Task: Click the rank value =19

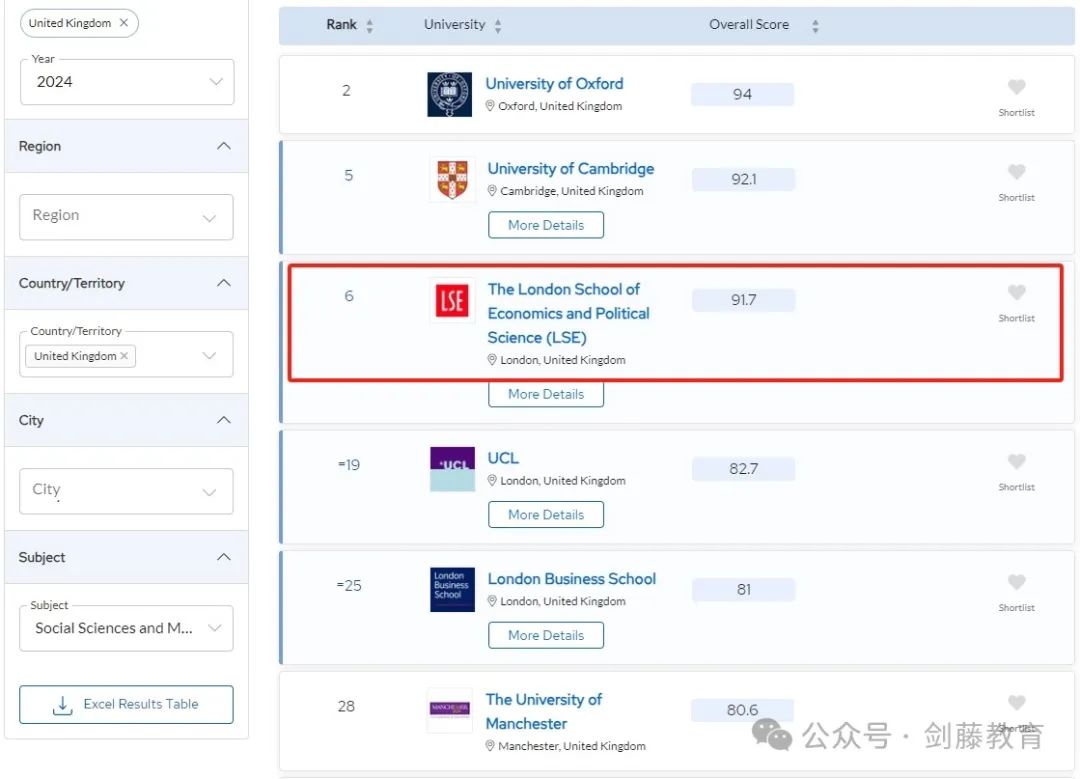Action: (349, 465)
